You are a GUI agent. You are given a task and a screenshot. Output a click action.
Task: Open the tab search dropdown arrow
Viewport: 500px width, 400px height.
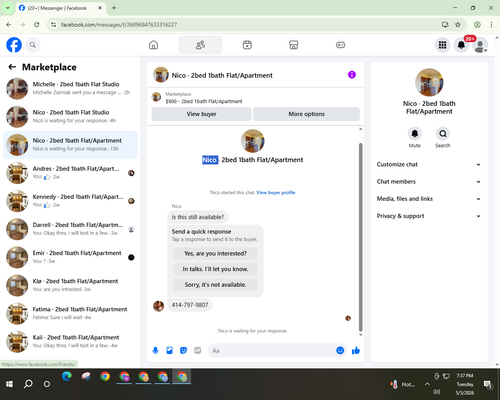pos(7,8)
